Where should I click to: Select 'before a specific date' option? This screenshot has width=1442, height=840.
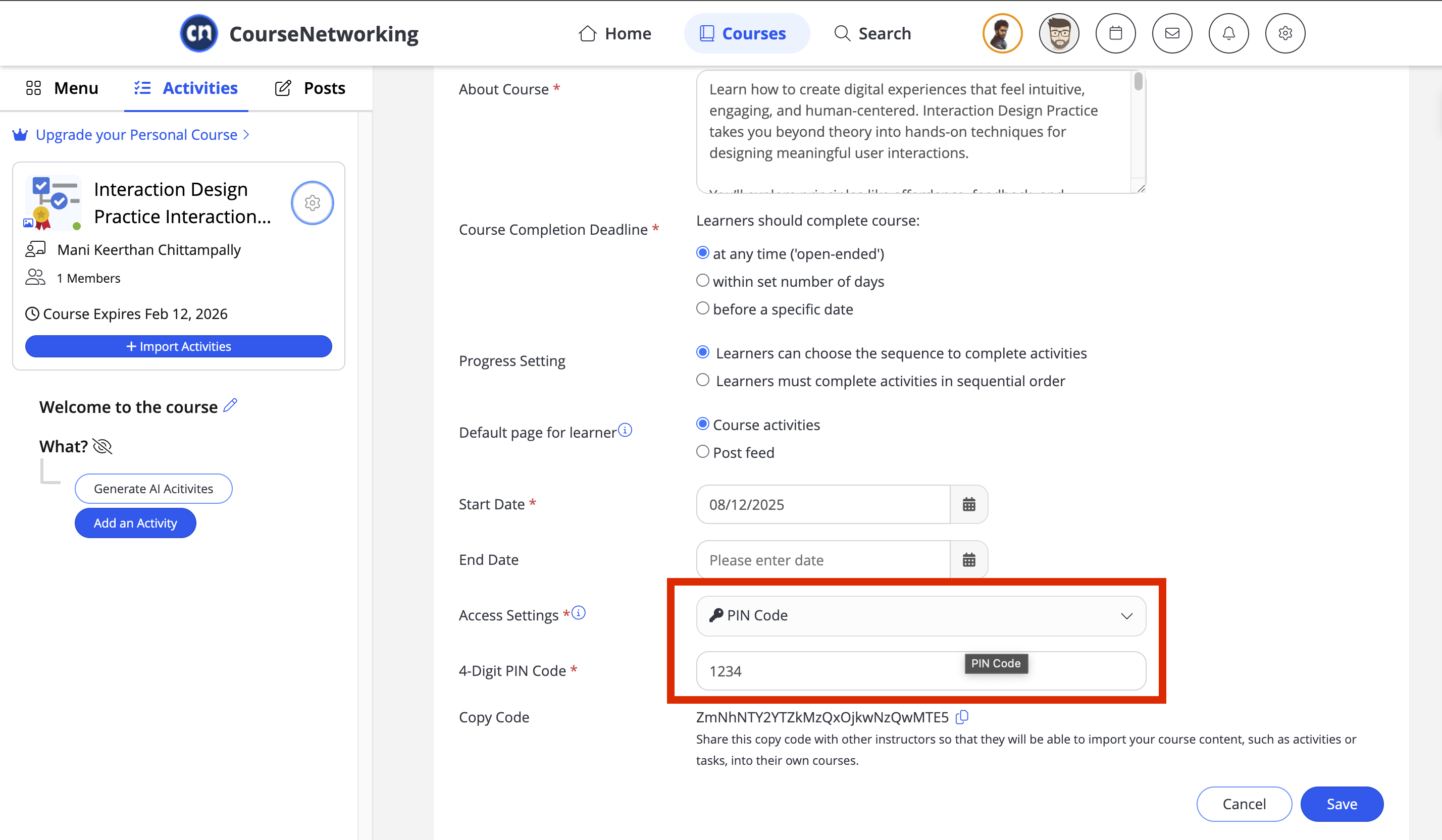[703, 308]
